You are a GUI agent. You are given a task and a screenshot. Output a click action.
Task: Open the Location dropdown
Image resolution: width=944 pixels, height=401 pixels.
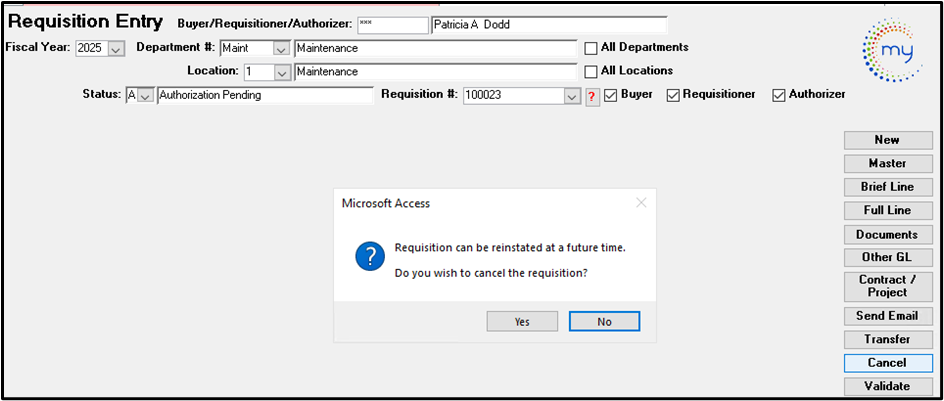[282, 72]
